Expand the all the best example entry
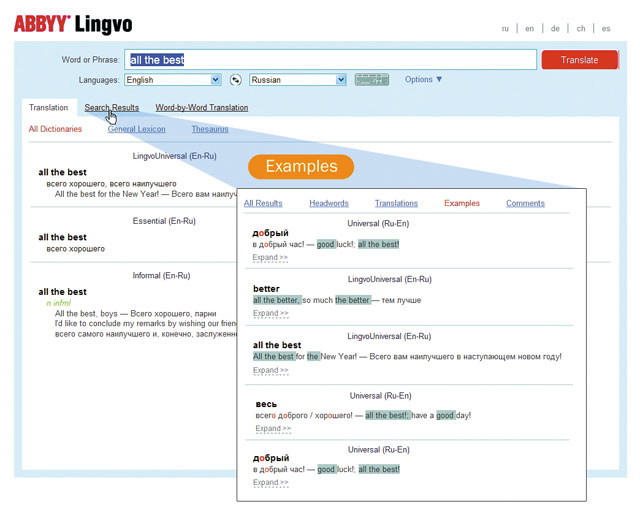The width and height of the screenshot is (640, 515). 271,370
